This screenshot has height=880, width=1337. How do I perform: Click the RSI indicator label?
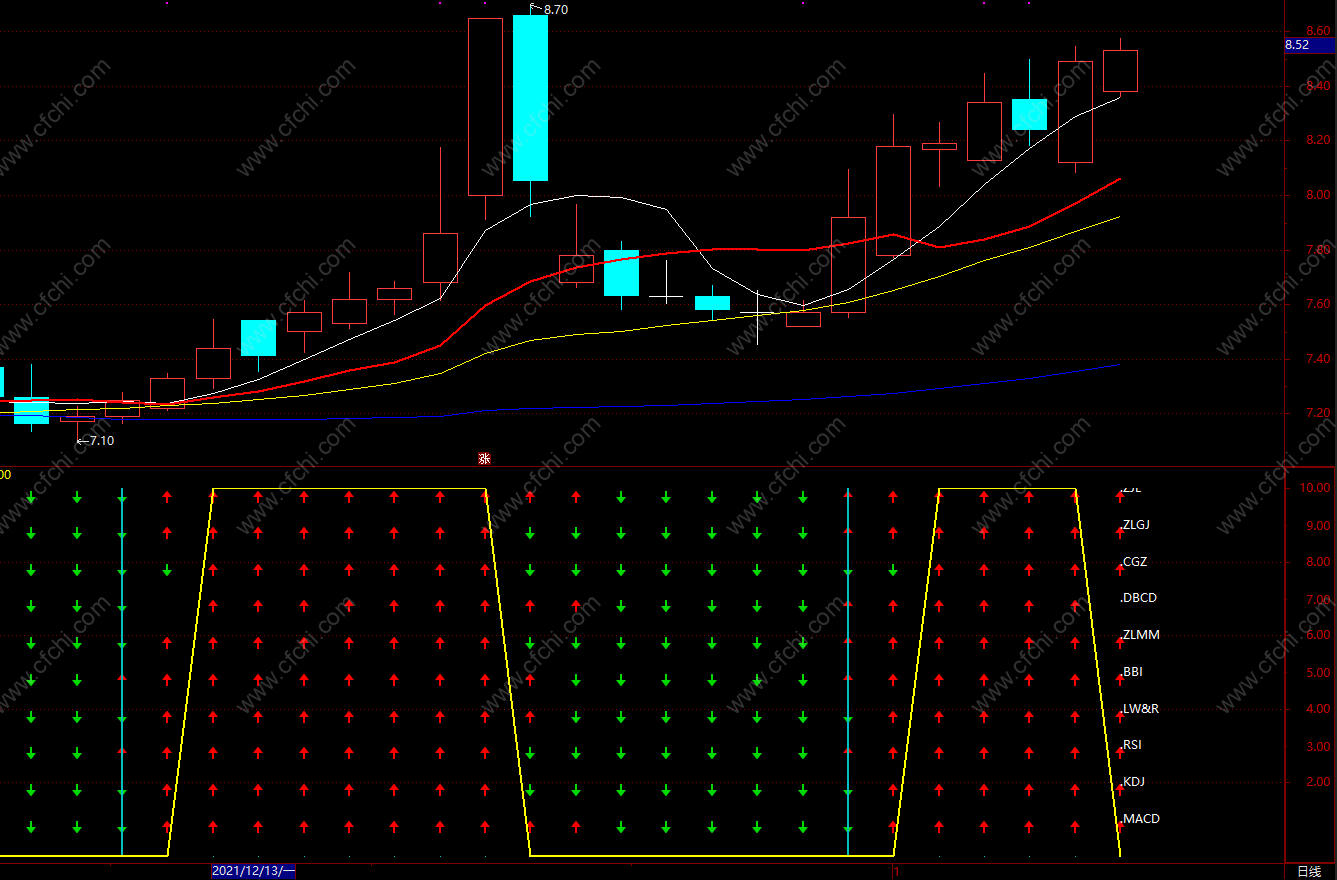1132,745
